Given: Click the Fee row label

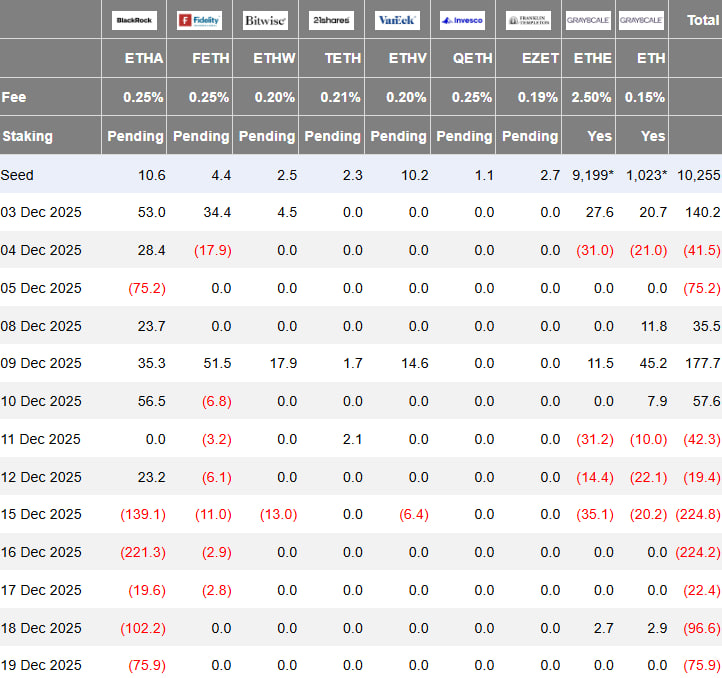Looking at the screenshot, I should 14,97.
